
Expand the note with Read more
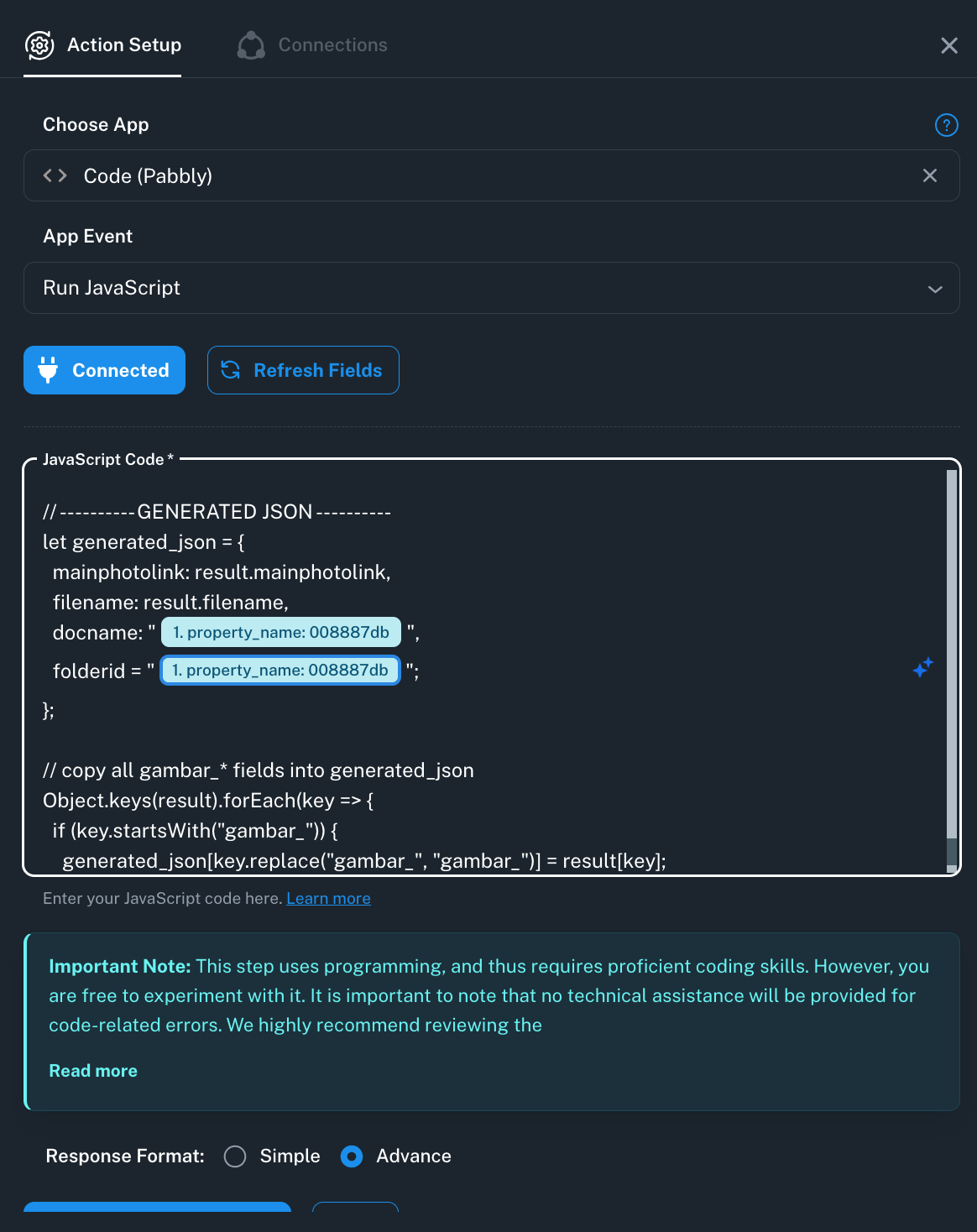93,1071
